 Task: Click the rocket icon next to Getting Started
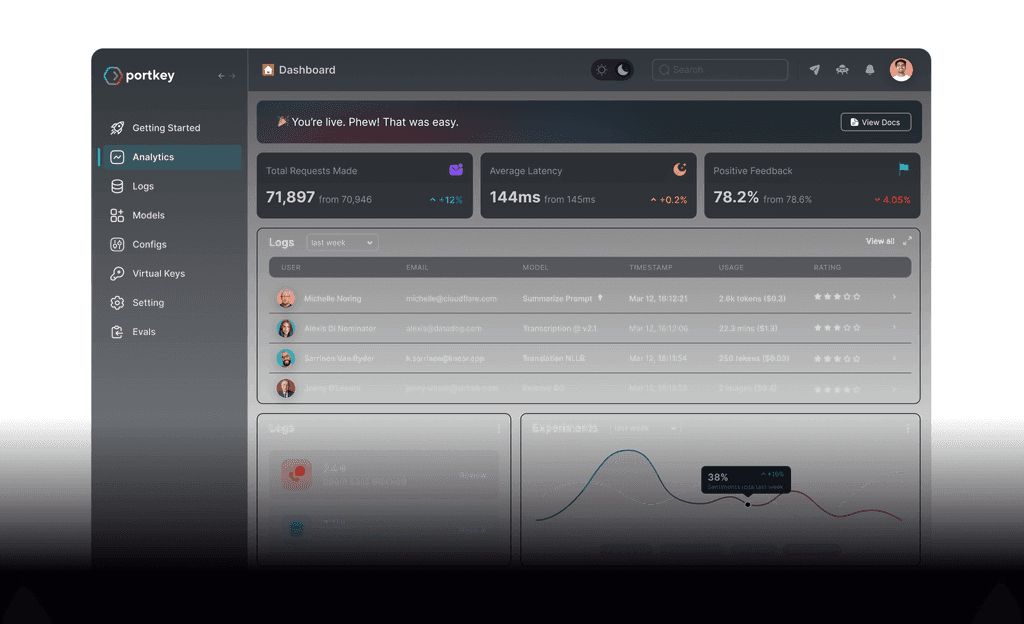coord(116,128)
